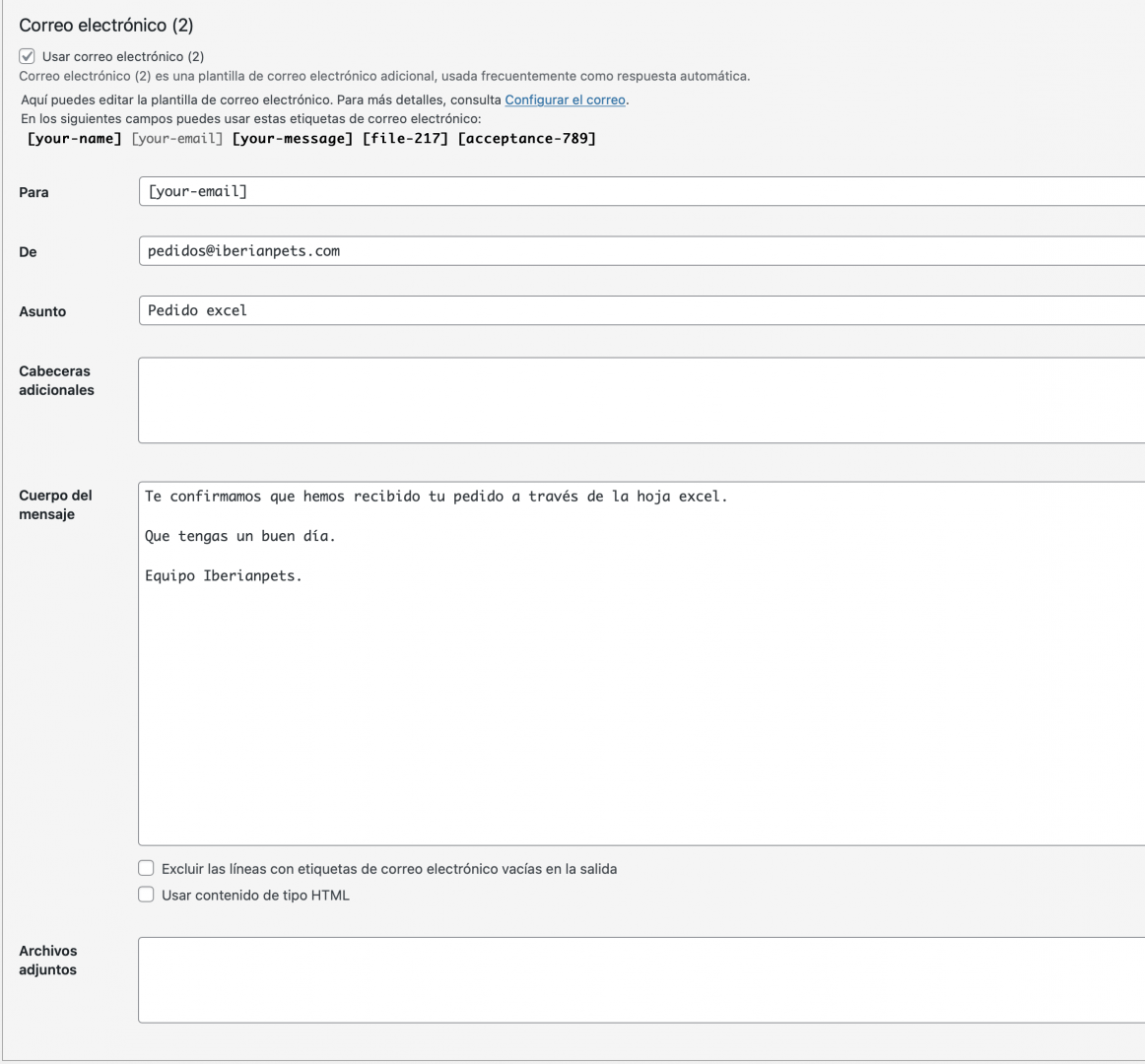Click the line 'Que tengas un buen día.'

click(239, 536)
